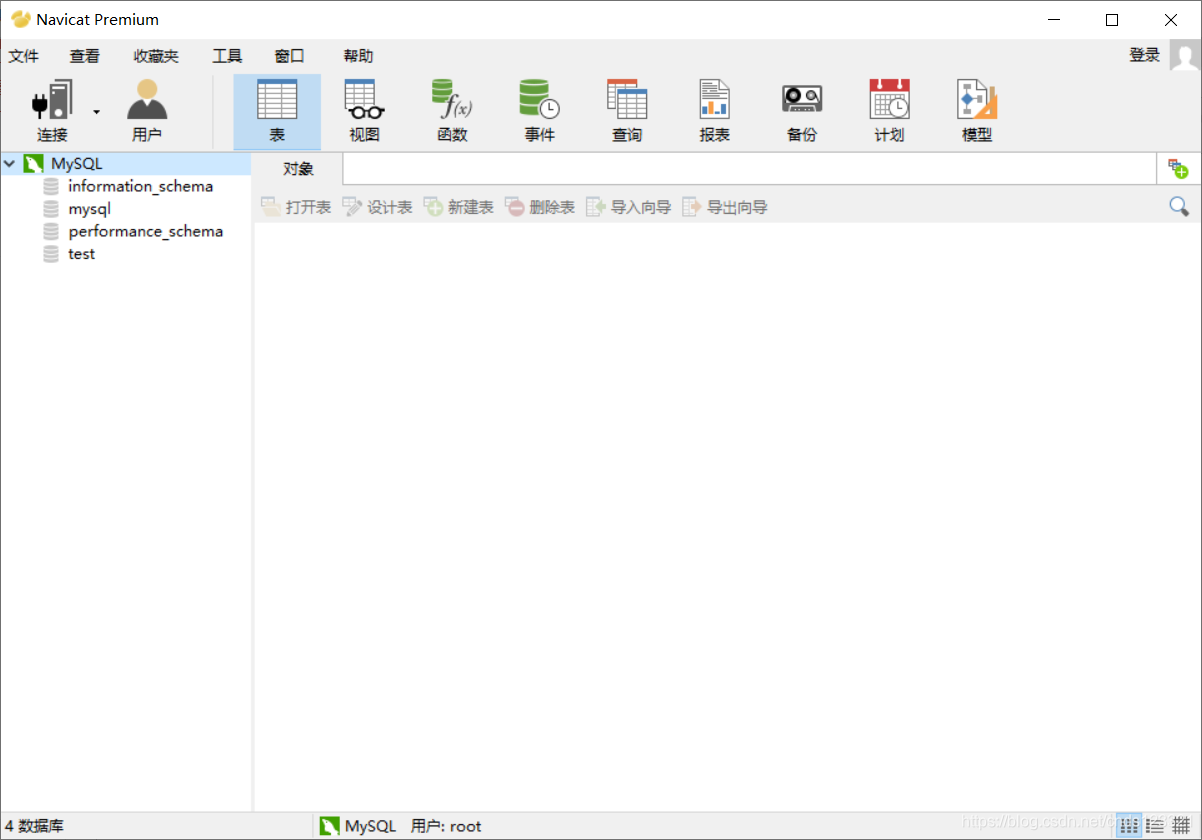Open the 窗口 window menu
1202x840 pixels.
(x=289, y=56)
